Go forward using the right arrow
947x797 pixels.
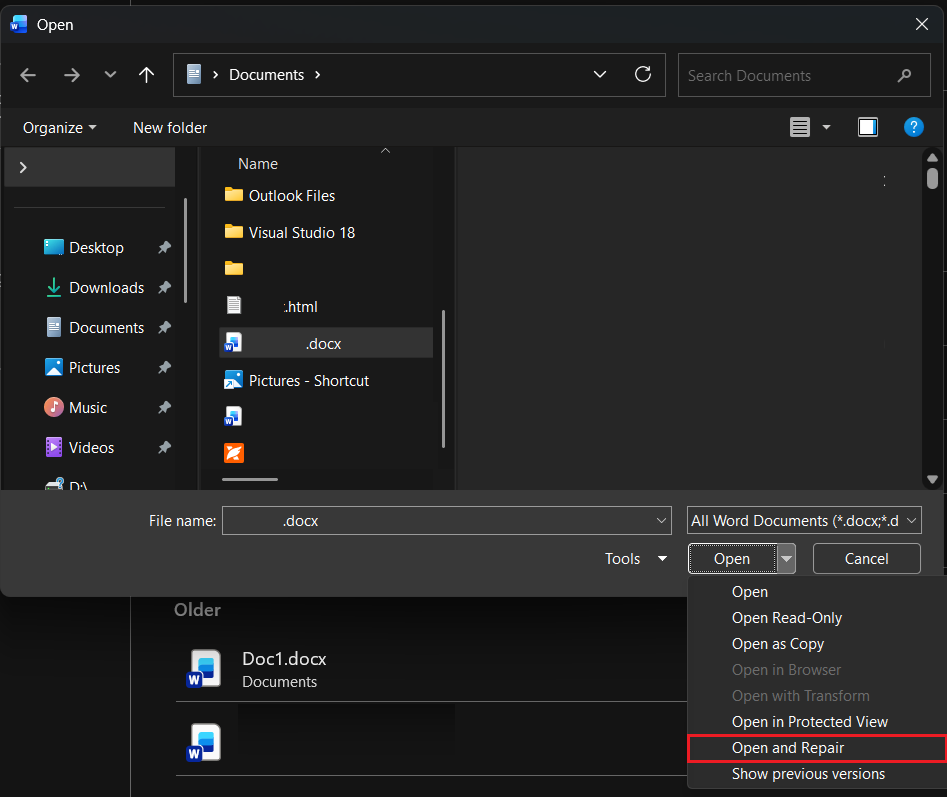72,75
